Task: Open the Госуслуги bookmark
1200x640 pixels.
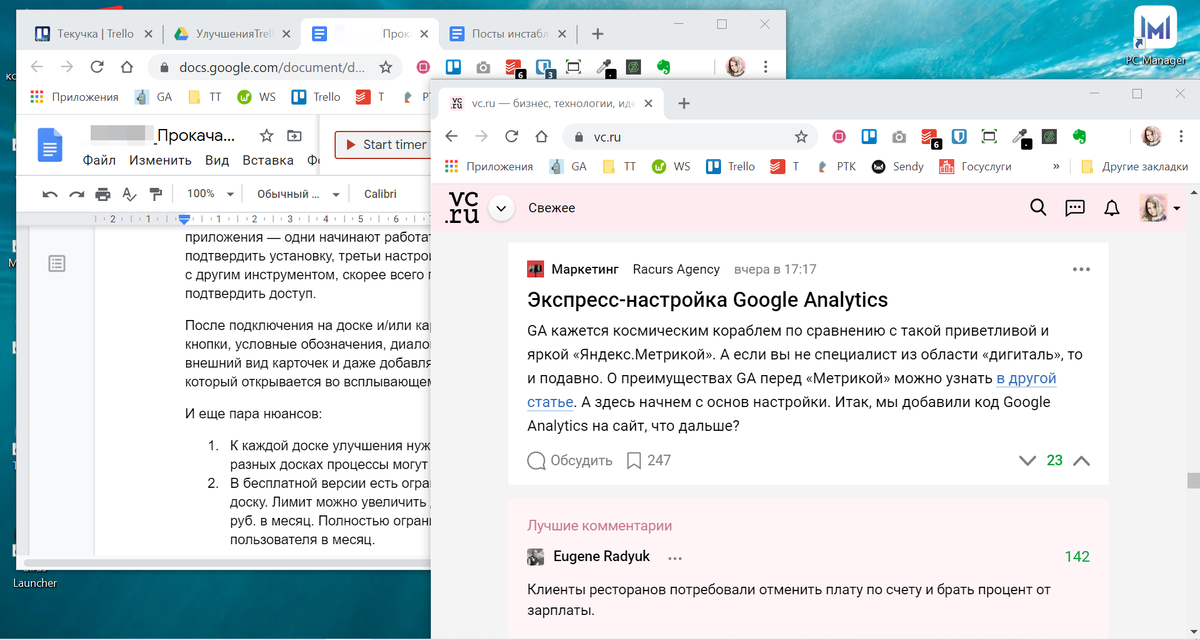Action: click(975, 167)
